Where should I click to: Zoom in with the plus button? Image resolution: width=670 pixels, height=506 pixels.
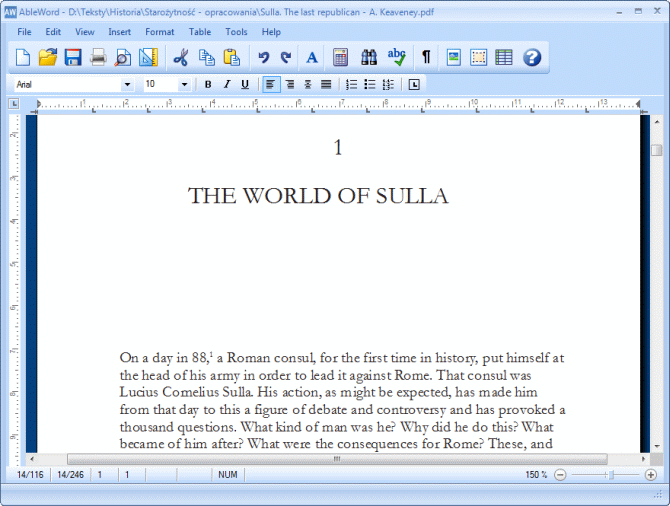[x=650, y=475]
